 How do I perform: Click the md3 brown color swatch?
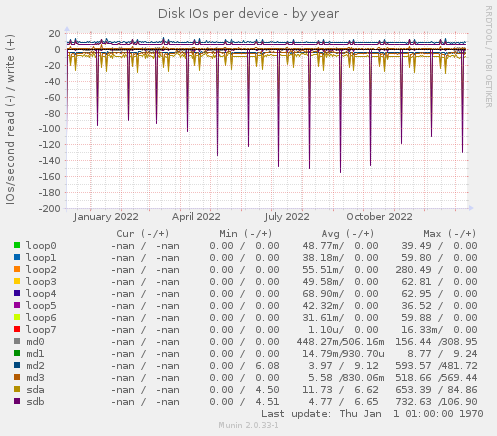pos(17,377)
